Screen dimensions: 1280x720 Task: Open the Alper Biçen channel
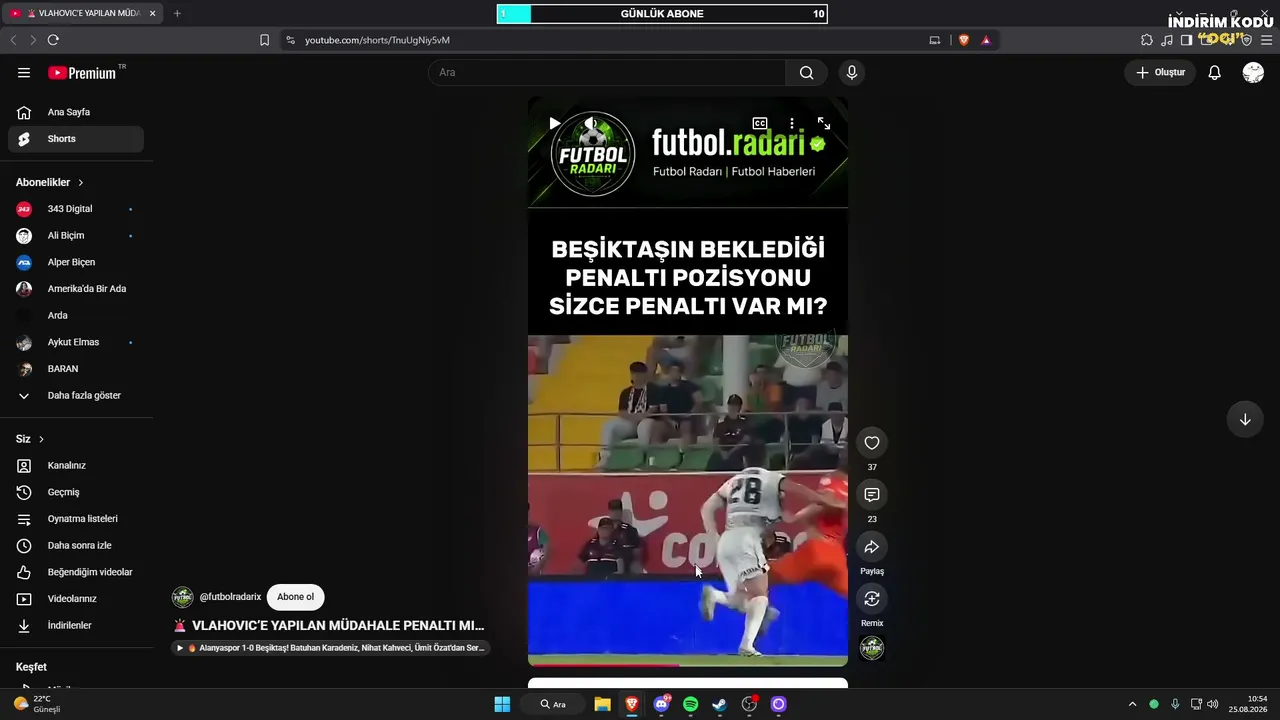pyautogui.click(x=76, y=262)
